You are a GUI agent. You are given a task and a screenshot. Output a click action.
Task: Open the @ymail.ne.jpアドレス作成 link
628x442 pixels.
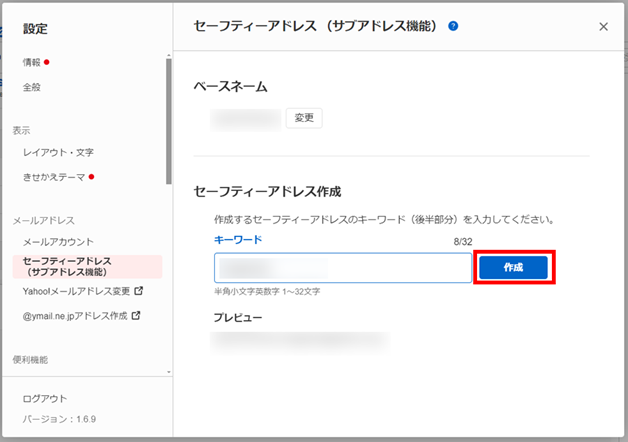pyautogui.click(x=74, y=315)
